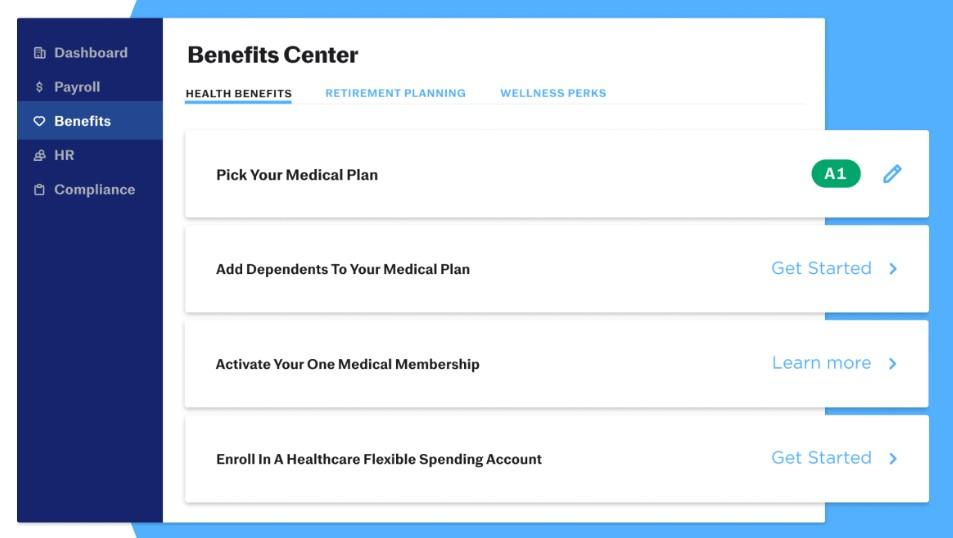This screenshot has width=953, height=538.
Task: Click Get Started for Flexible Spending Account
Action: click(x=821, y=458)
